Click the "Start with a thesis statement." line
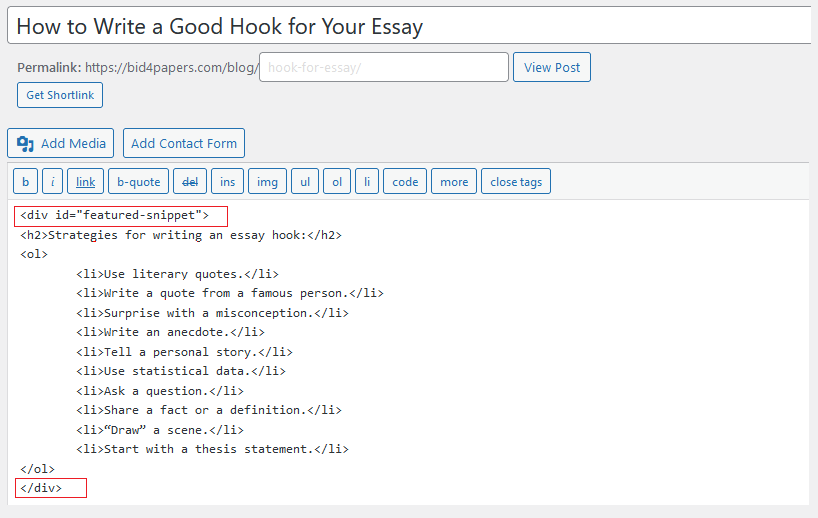The width and height of the screenshot is (818, 518). pyautogui.click(x=212, y=449)
